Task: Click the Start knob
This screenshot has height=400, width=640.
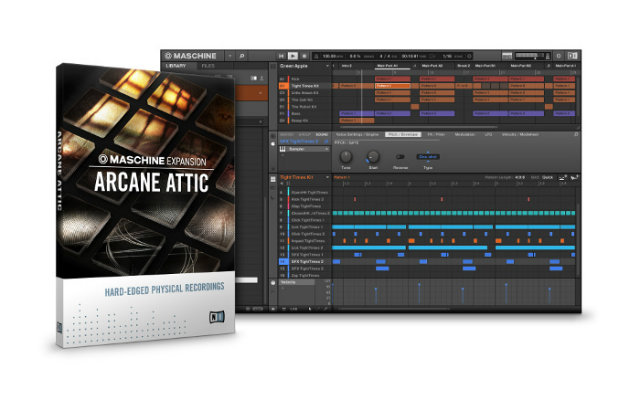Action: [x=373, y=156]
